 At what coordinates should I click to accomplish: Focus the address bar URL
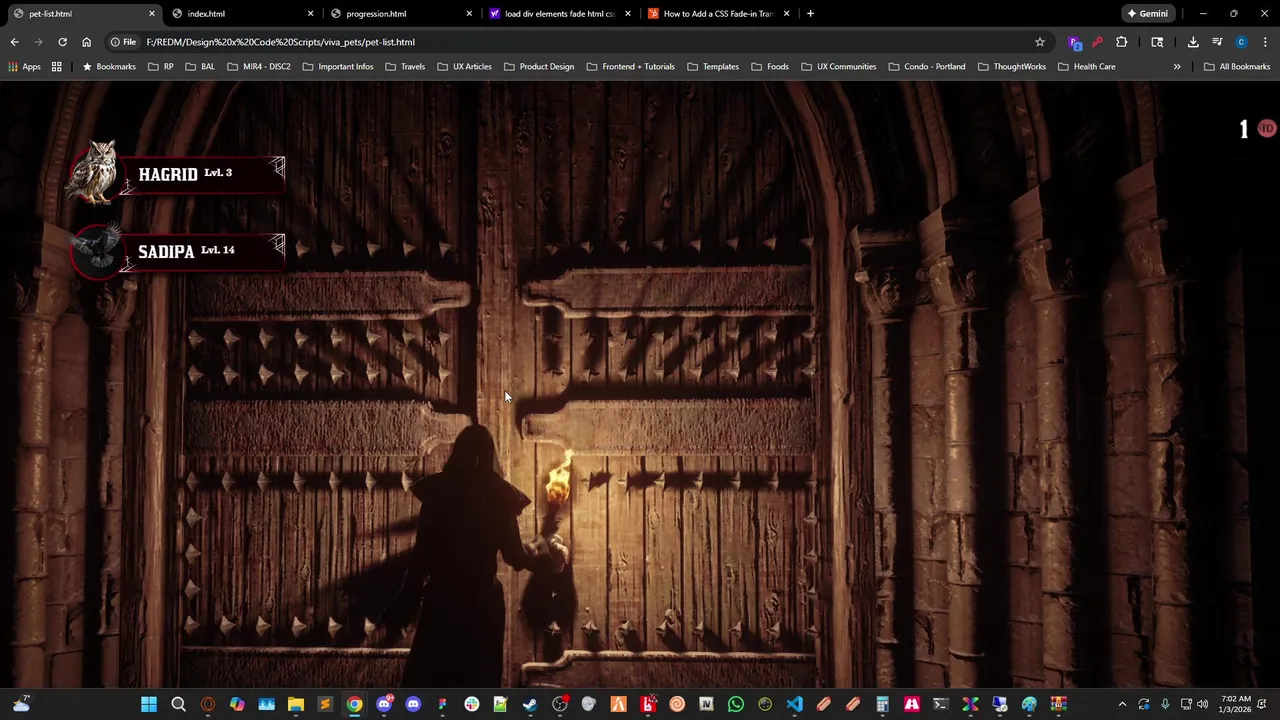[x=280, y=42]
